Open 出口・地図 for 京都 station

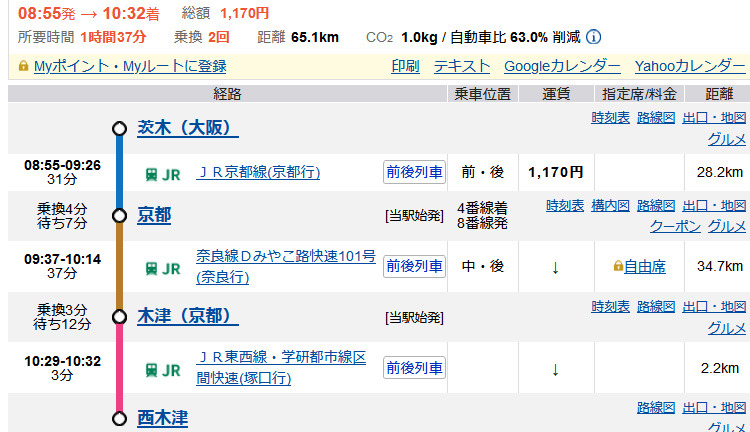click(714, 206)
